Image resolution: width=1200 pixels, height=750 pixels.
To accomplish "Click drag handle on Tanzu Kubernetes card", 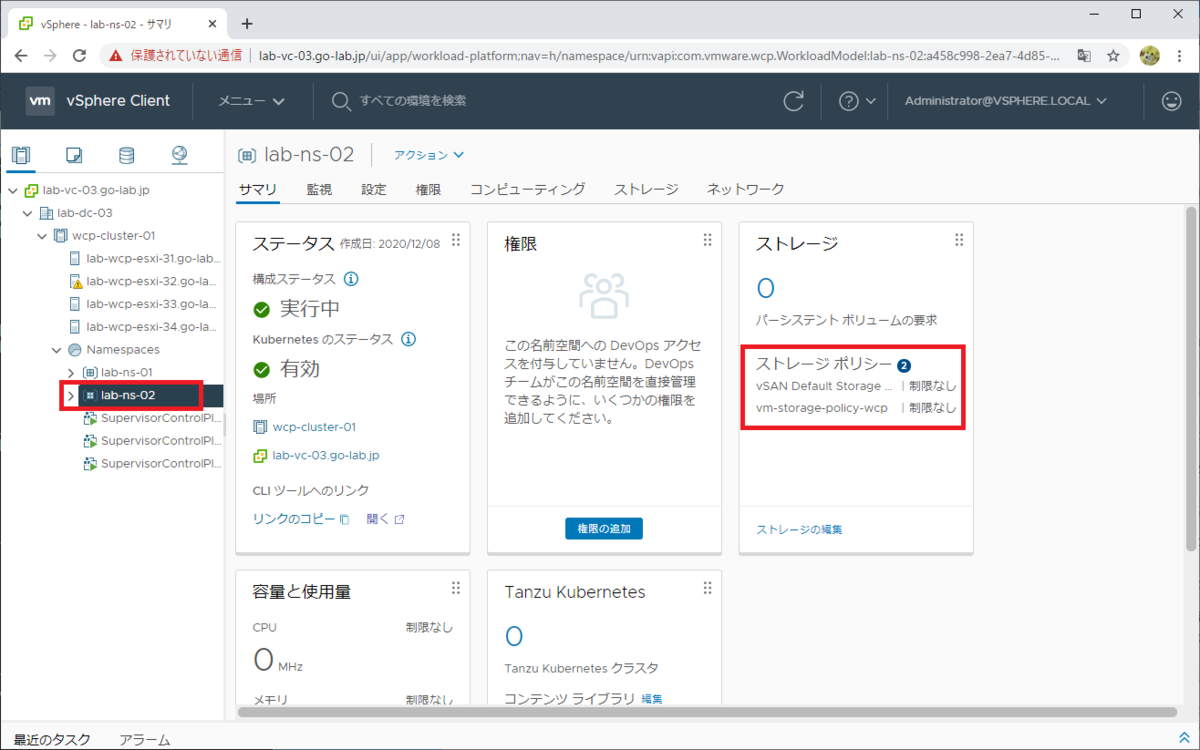I will pyautogui.click(x=707, y=588).
